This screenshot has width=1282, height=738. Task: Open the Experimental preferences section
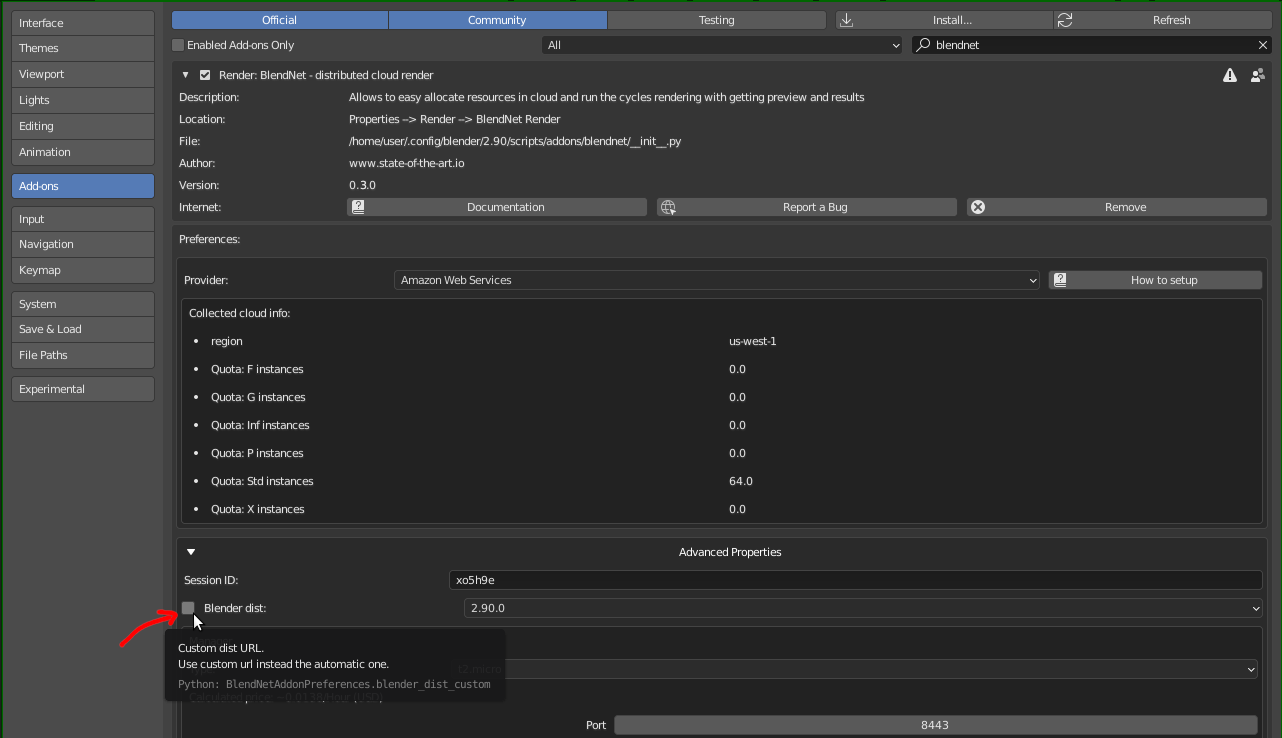pyautogui.click(x=83, y=389)
